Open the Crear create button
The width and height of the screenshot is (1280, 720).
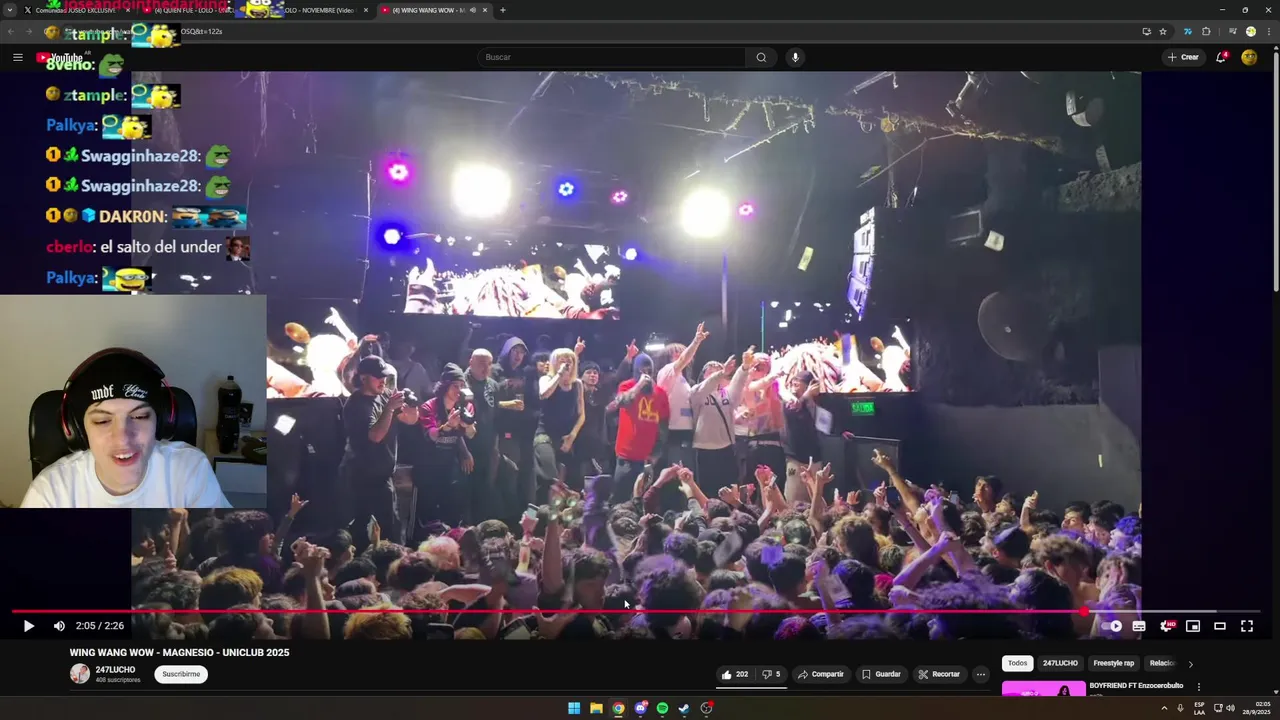click(1183, 57)
